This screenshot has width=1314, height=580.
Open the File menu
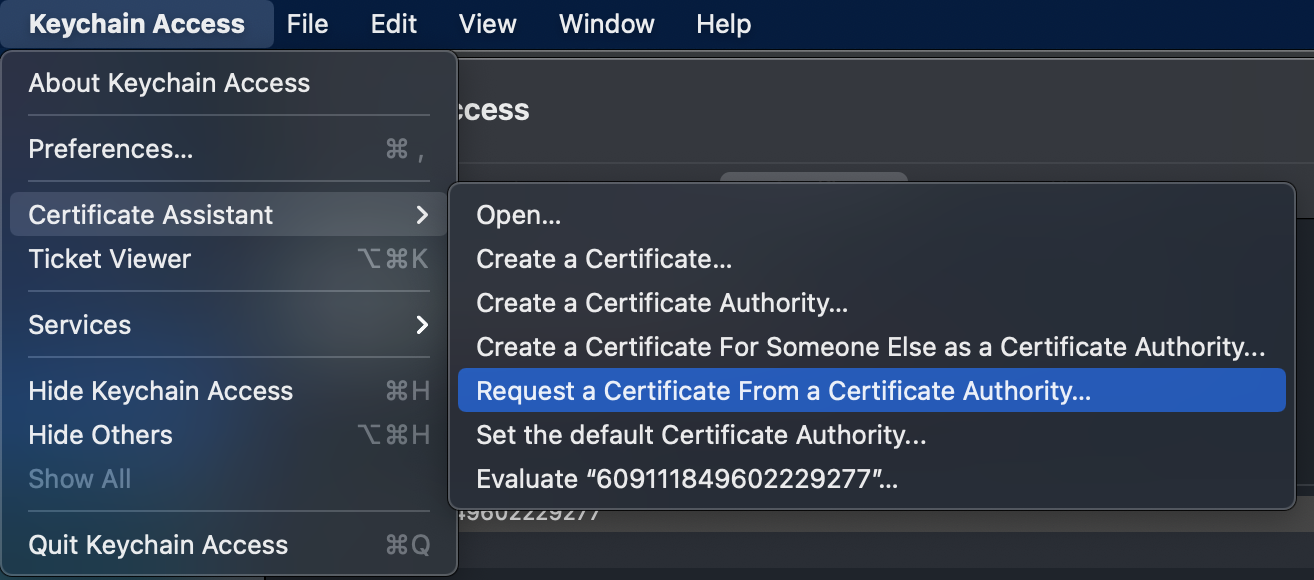pyautogui.click(x=307, y=23)
